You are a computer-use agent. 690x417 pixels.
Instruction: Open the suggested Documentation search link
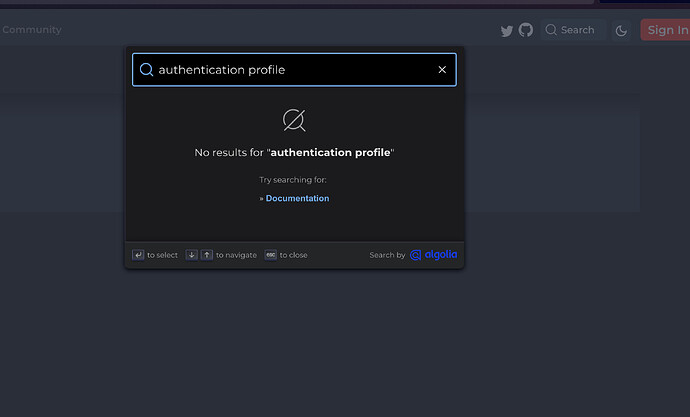point(297,198)
